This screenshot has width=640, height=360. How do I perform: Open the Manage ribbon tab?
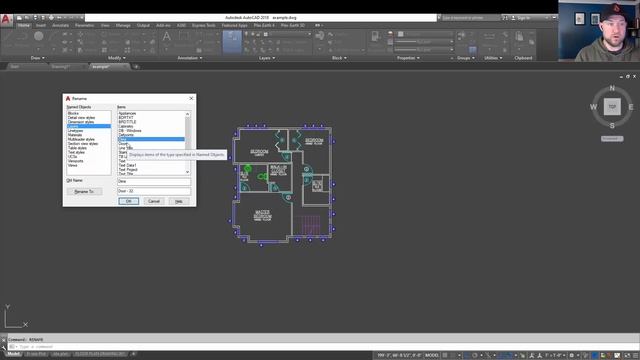123,25
